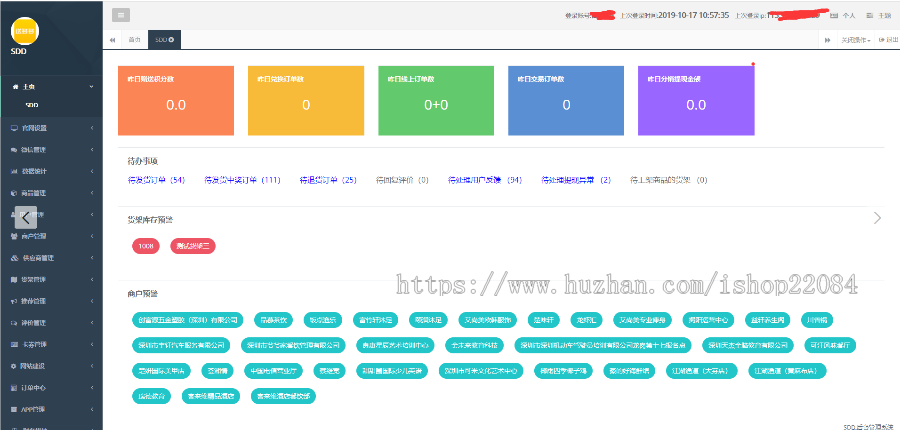The width and height of the screenshot is (900, 430).
Task: Expand the 商户管理 menu chevron
Action: point(92,237)
